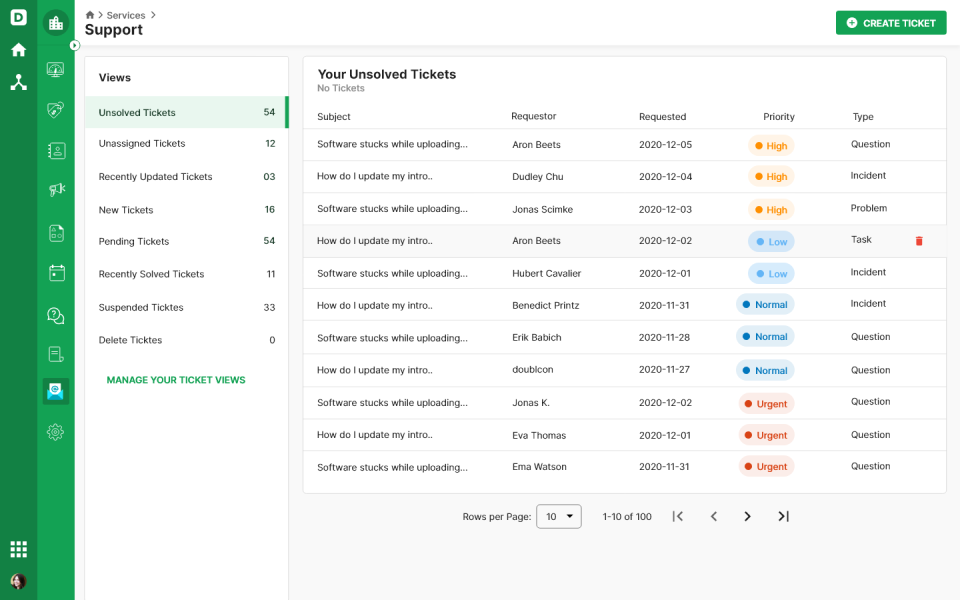Select the Recently Updated Tickets view
The height and width of the screenshot is (600, 960).
pyautogui.click(x=186, y=176)
